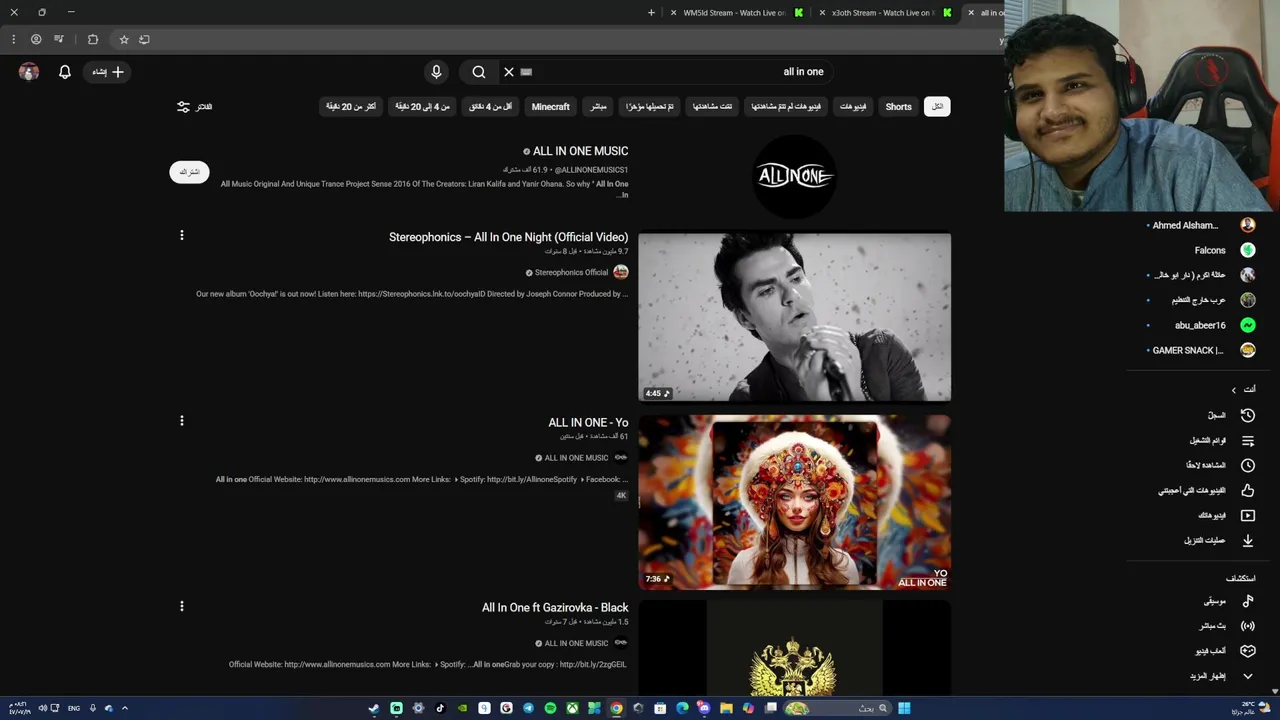Open Stereophonics All In One Night title
Image resolution: width=1280 pixels, height=720 pixels.
point(508,237)
